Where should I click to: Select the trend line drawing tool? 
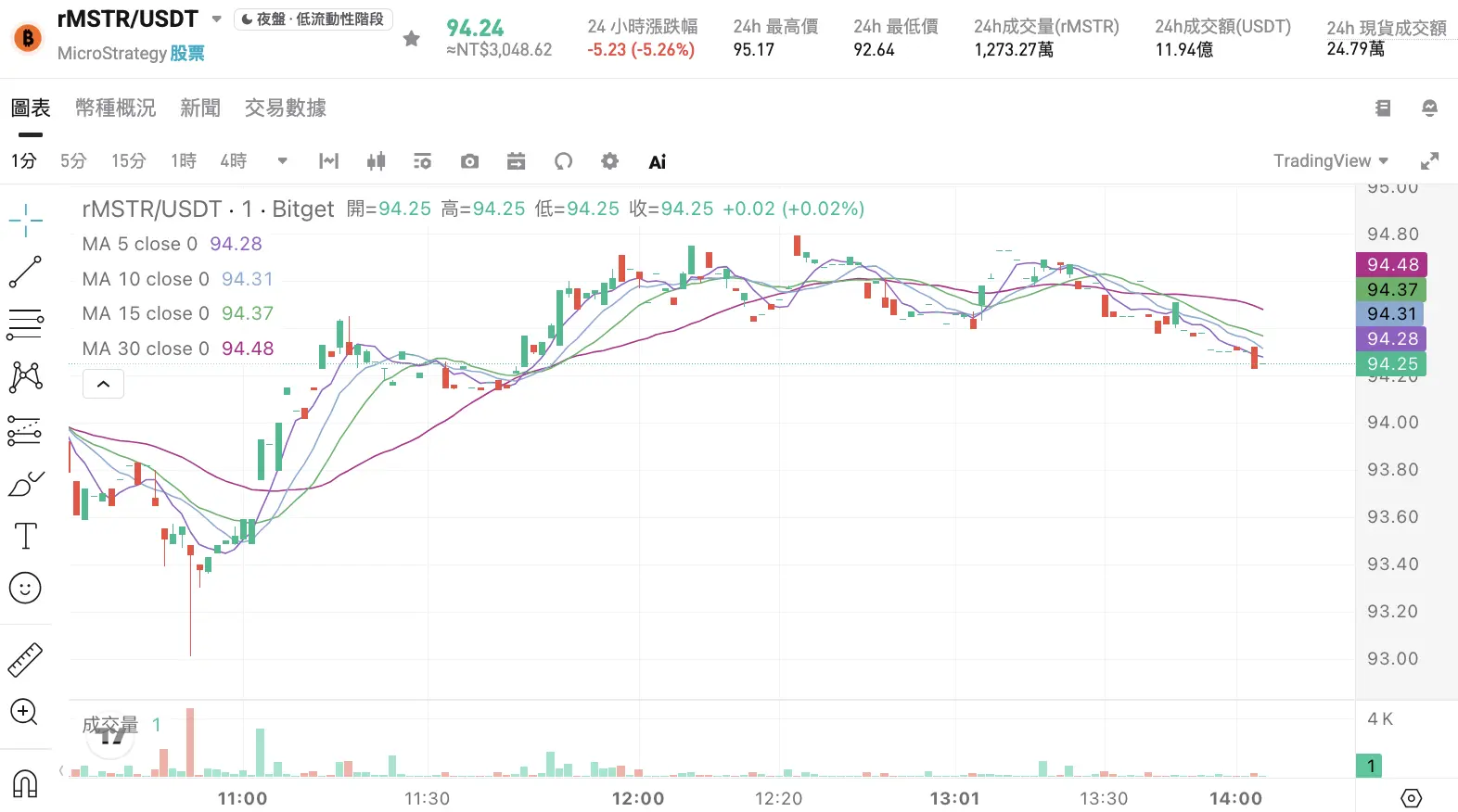click(x=25, y=272)
